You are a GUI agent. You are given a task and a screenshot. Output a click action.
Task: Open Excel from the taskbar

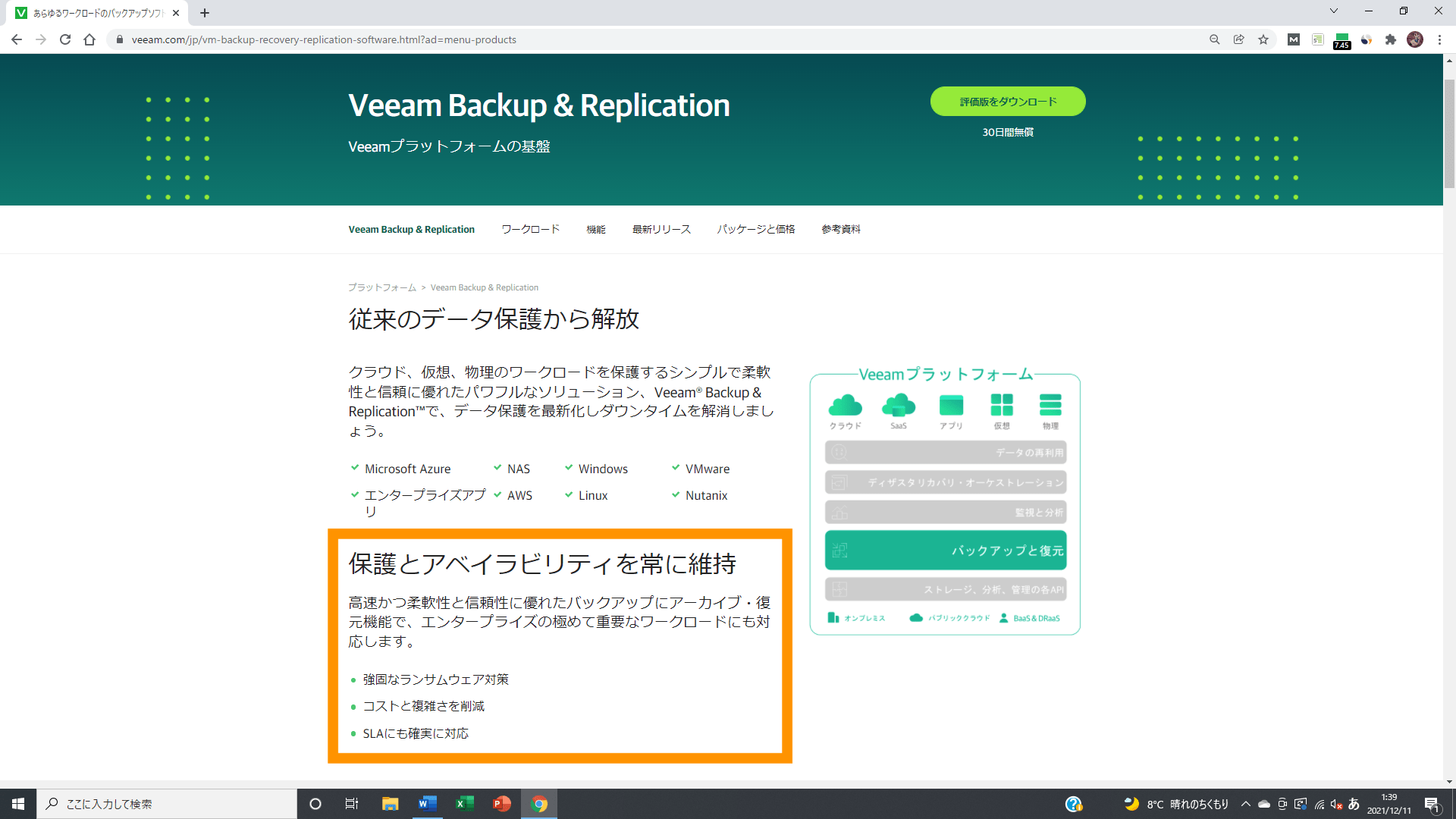(464, 804)
